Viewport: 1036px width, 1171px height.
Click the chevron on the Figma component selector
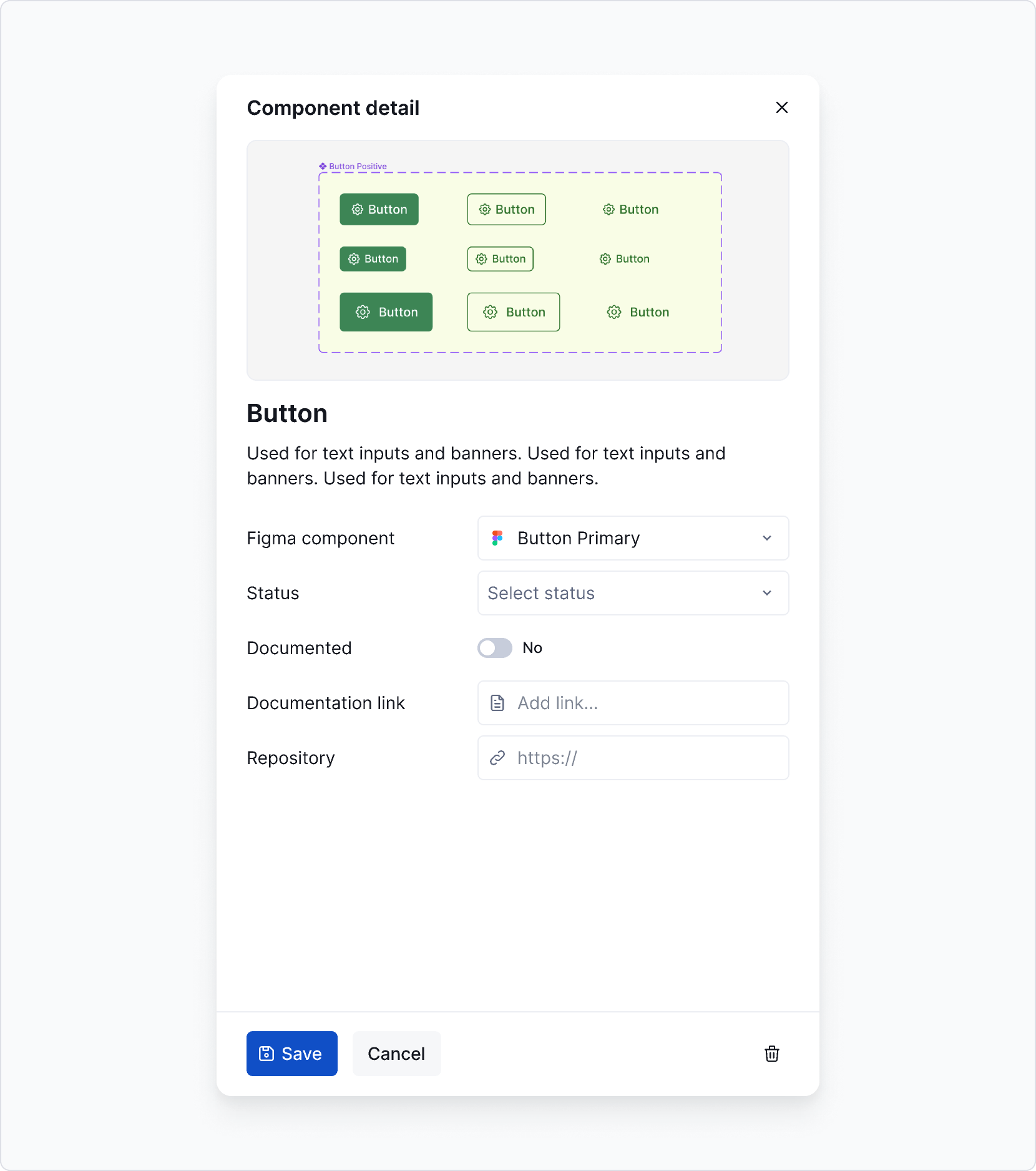(x=767, y=538)
